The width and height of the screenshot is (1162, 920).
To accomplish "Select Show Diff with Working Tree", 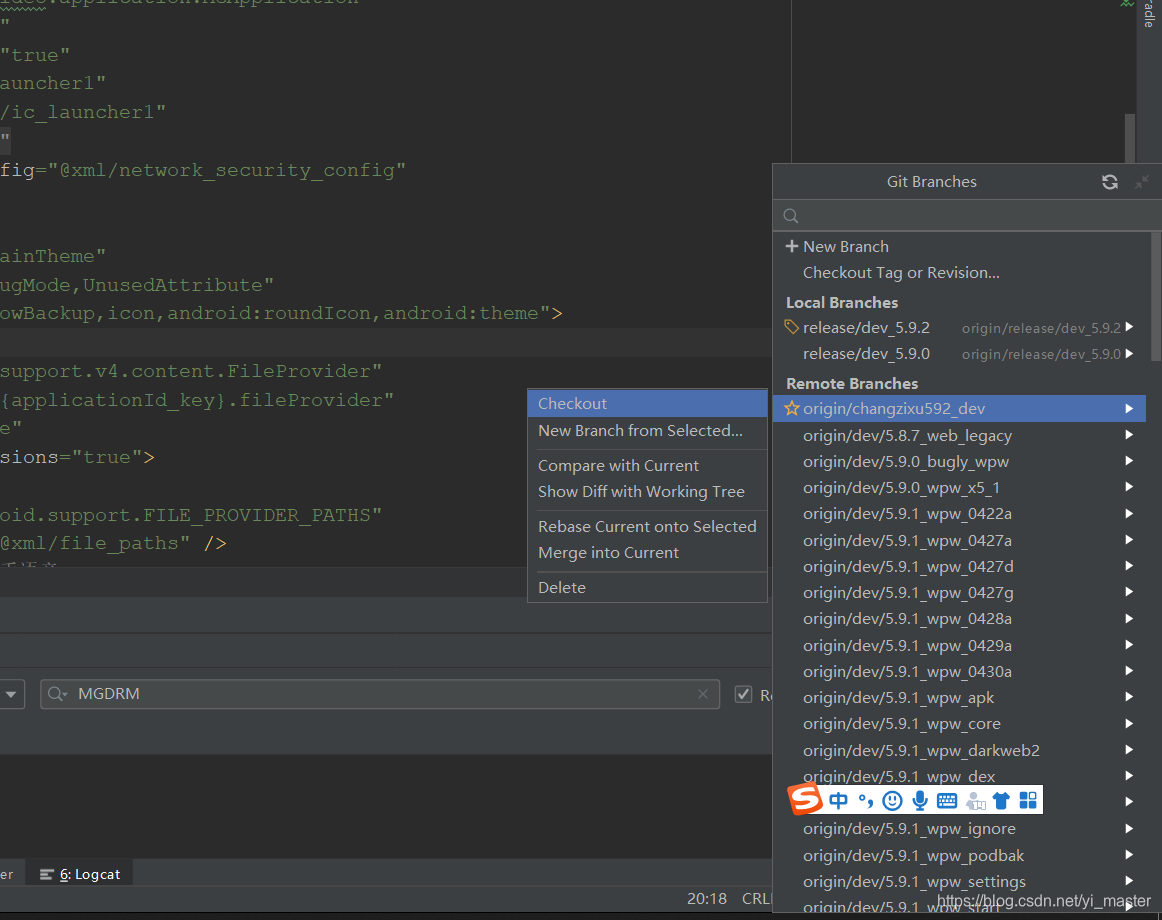I will 647,492.
